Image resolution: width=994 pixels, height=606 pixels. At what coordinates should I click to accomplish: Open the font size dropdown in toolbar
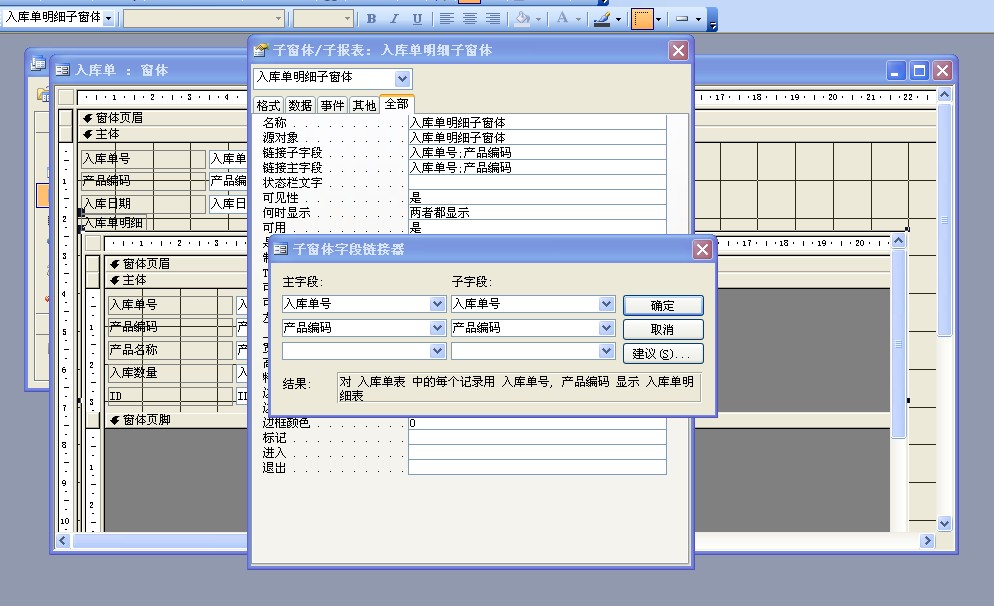click(x=347, y=18)
